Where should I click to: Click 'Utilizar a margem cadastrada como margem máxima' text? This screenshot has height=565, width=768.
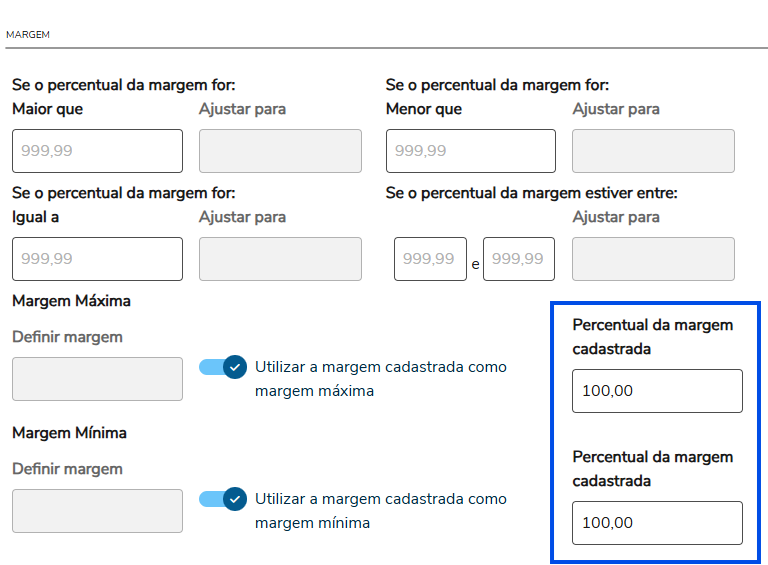click(x=380, y=379)
